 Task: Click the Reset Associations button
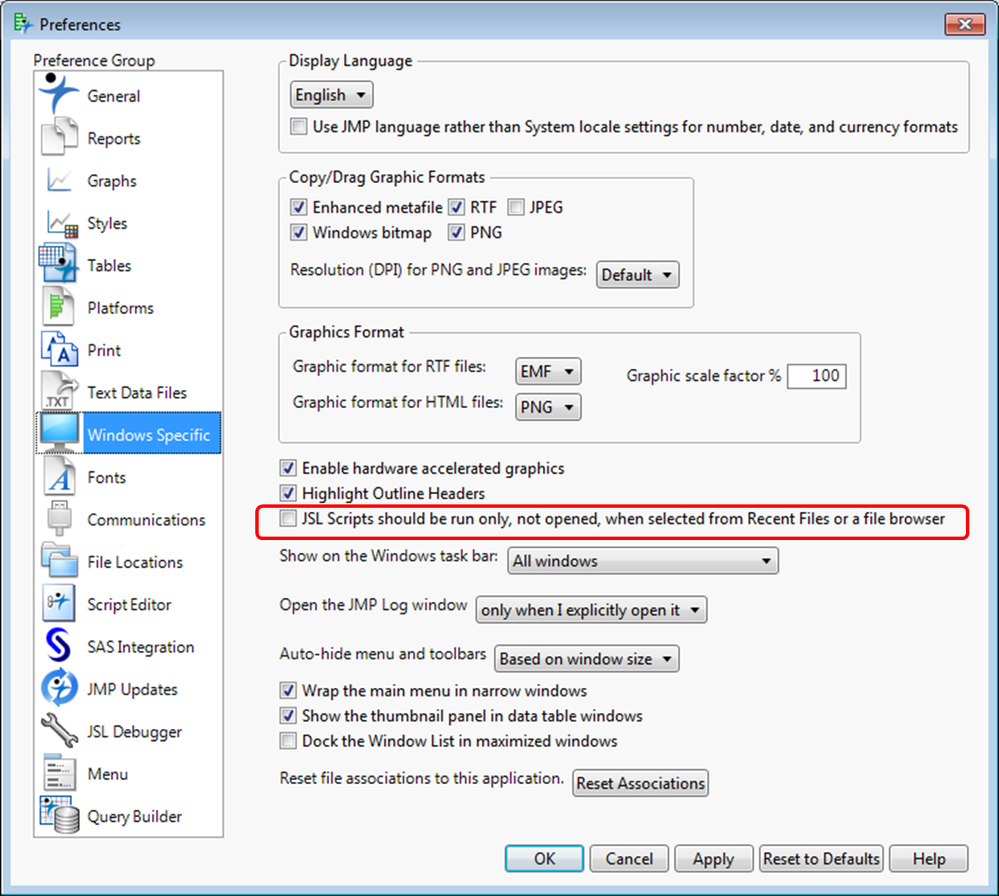tap(640, 783)
